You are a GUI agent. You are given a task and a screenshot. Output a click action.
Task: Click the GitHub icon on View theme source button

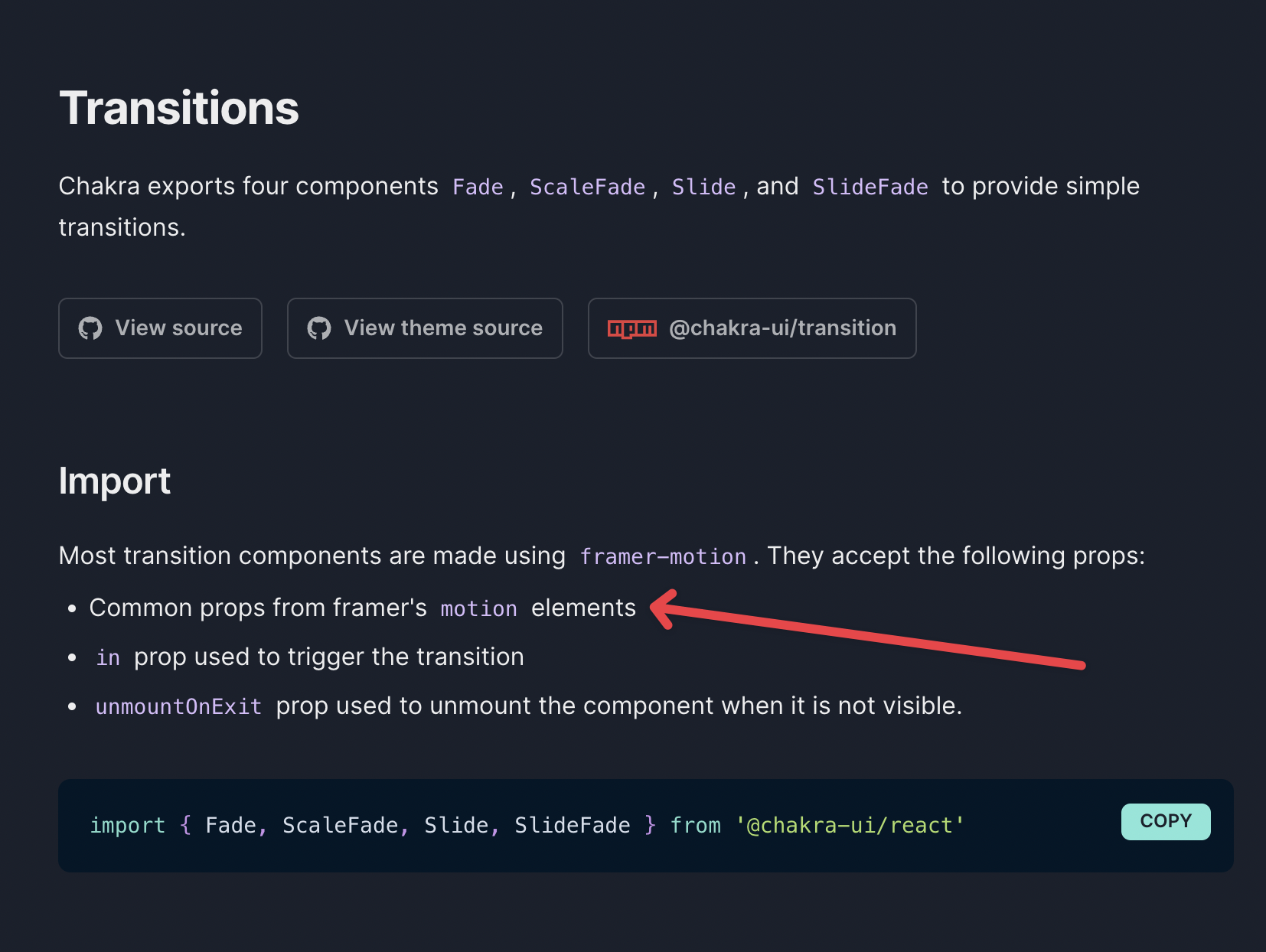[319, 328]
